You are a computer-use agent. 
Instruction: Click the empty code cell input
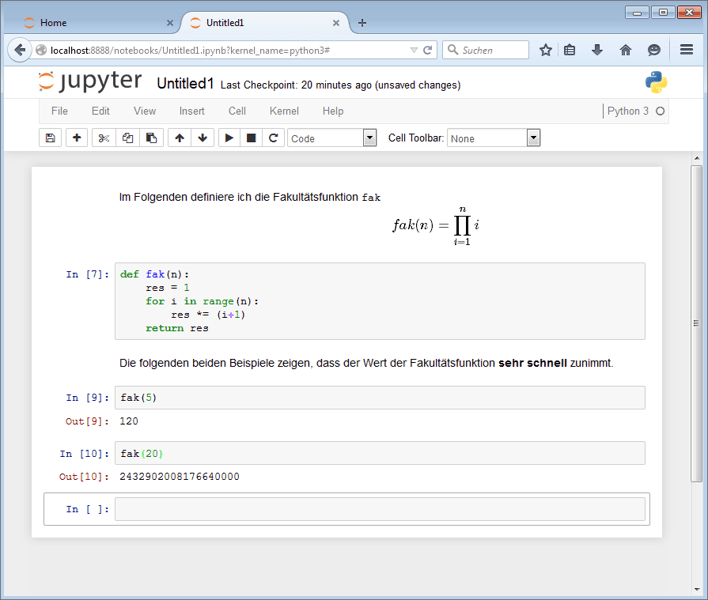click(380, 509)
